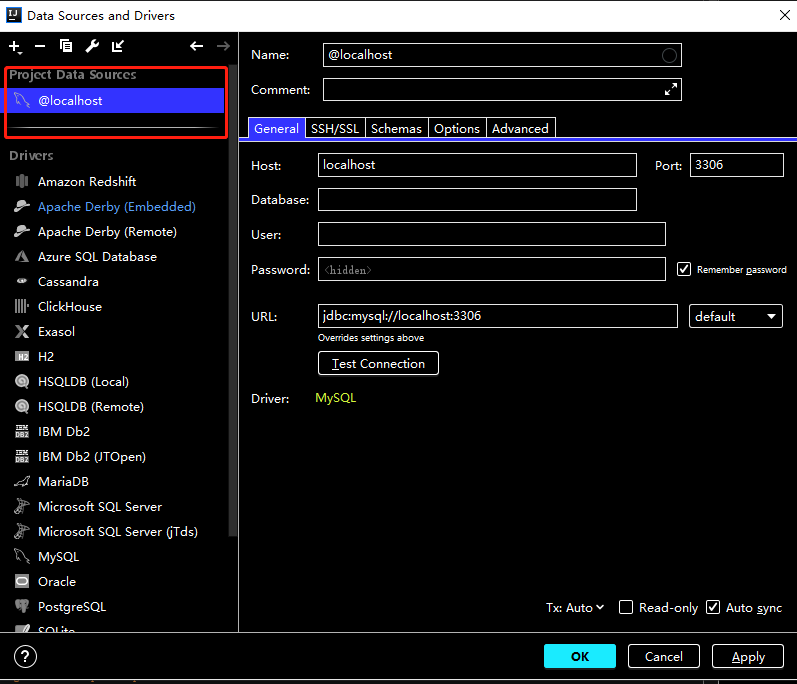Go forward with the right arrow icon
Image resolution: width=797 pixels, height=684 pixels.
click(223, 46)
